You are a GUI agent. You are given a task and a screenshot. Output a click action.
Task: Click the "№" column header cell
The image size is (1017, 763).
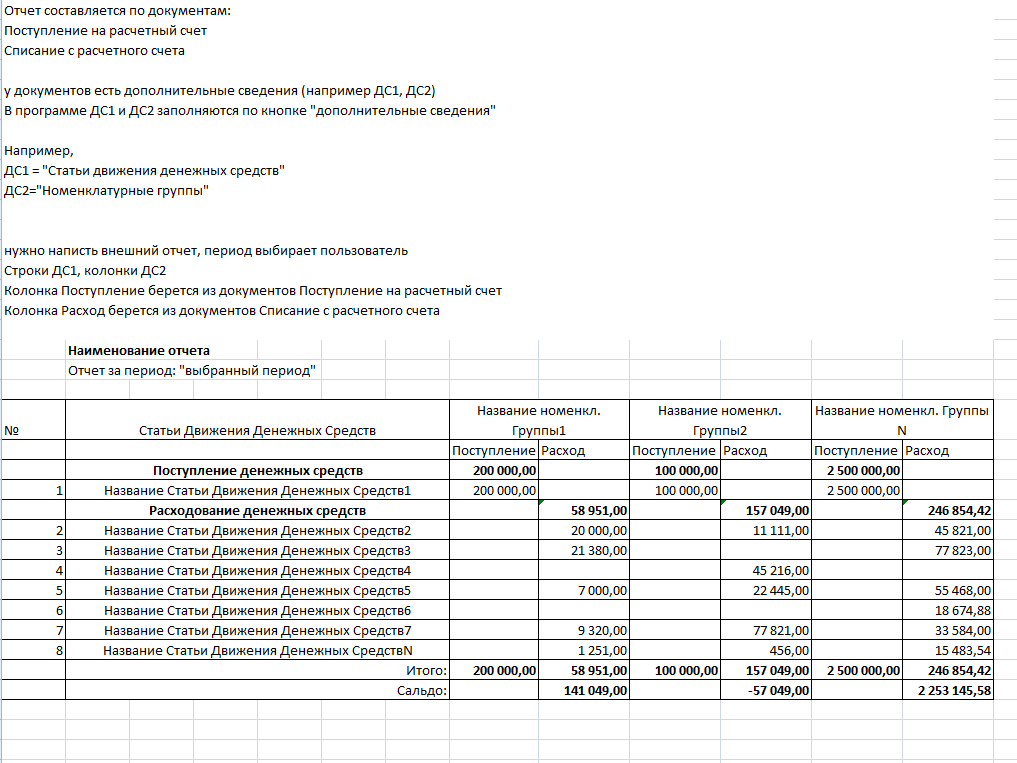(x=14, y=430)
